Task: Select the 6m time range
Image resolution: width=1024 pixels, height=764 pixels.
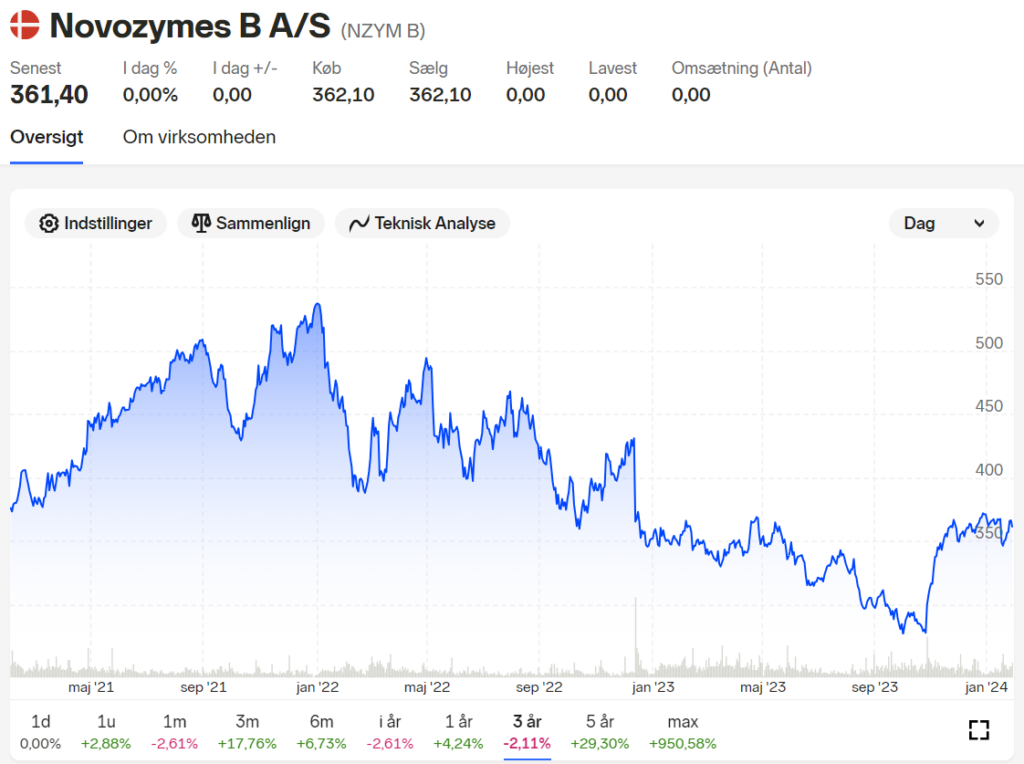Action: 321,731
